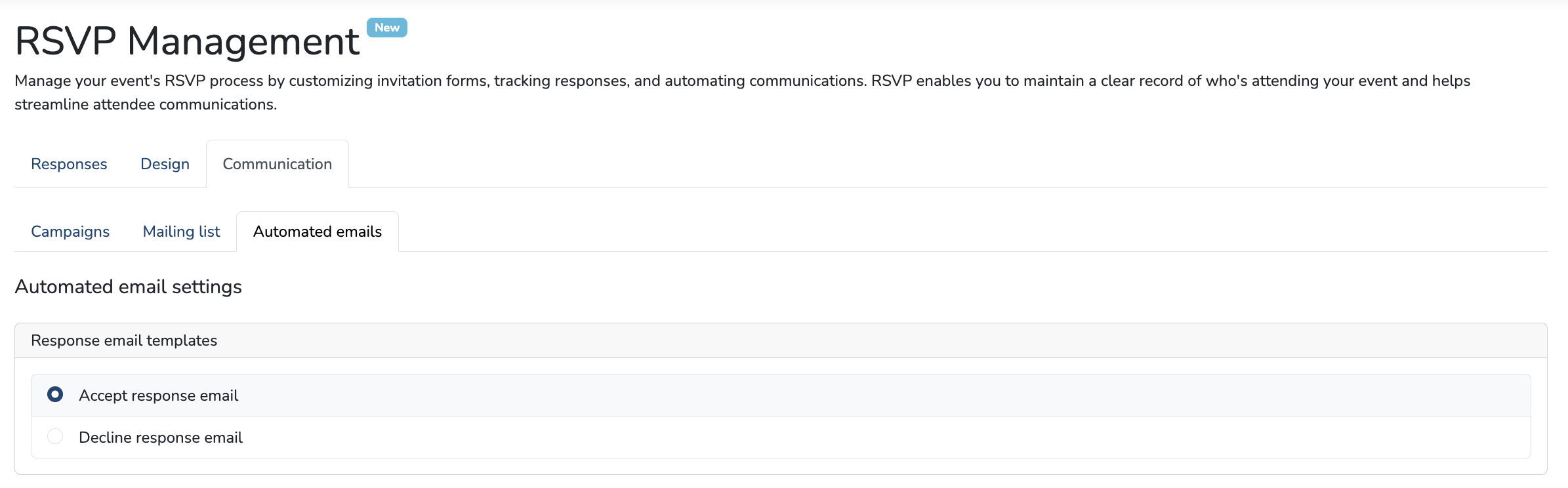Click the "Response email templates" panel header
The image size is (1568, 488).
(124, 340)
